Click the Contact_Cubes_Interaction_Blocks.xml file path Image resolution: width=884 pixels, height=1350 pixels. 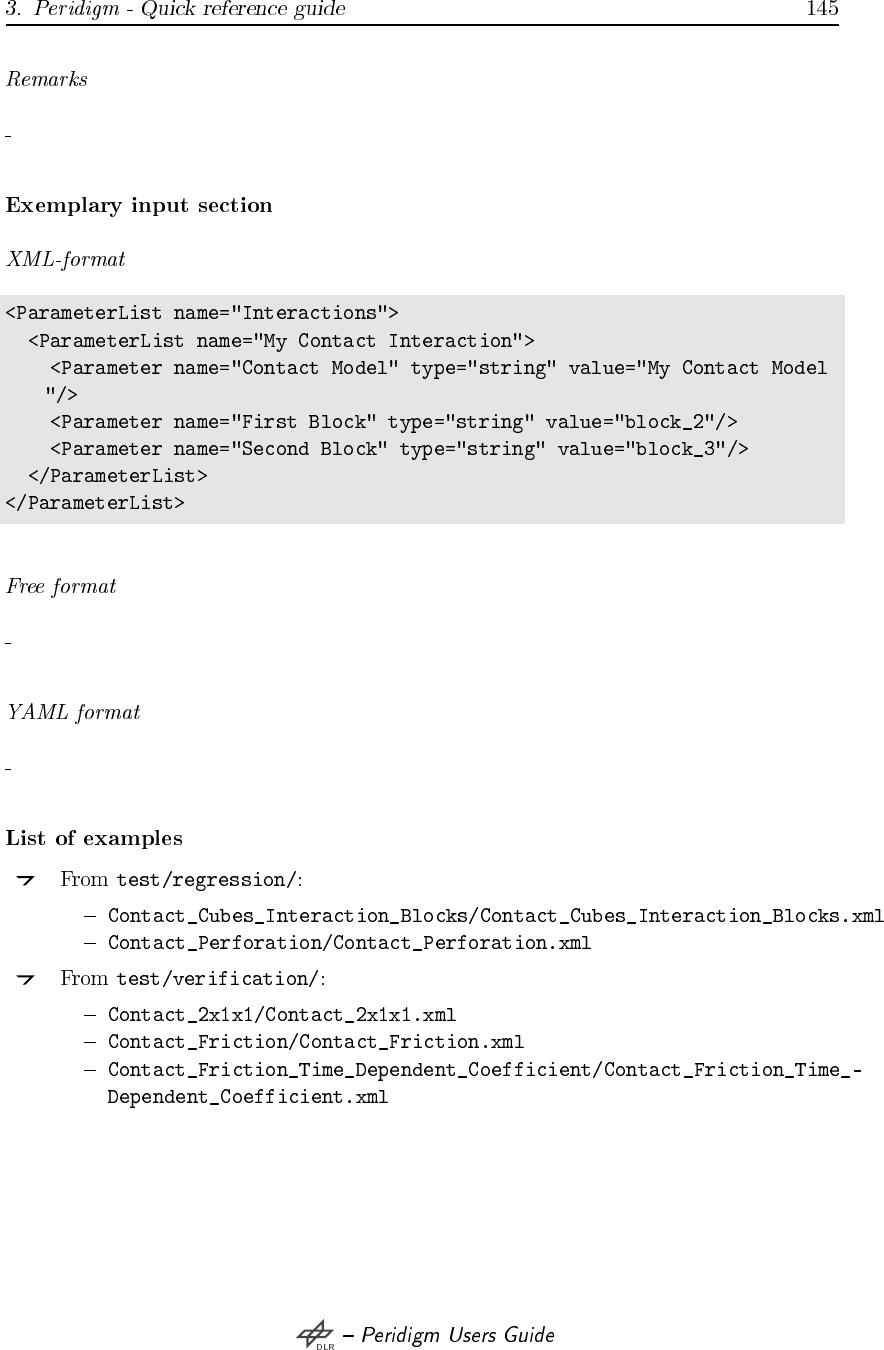coord(495,916)
